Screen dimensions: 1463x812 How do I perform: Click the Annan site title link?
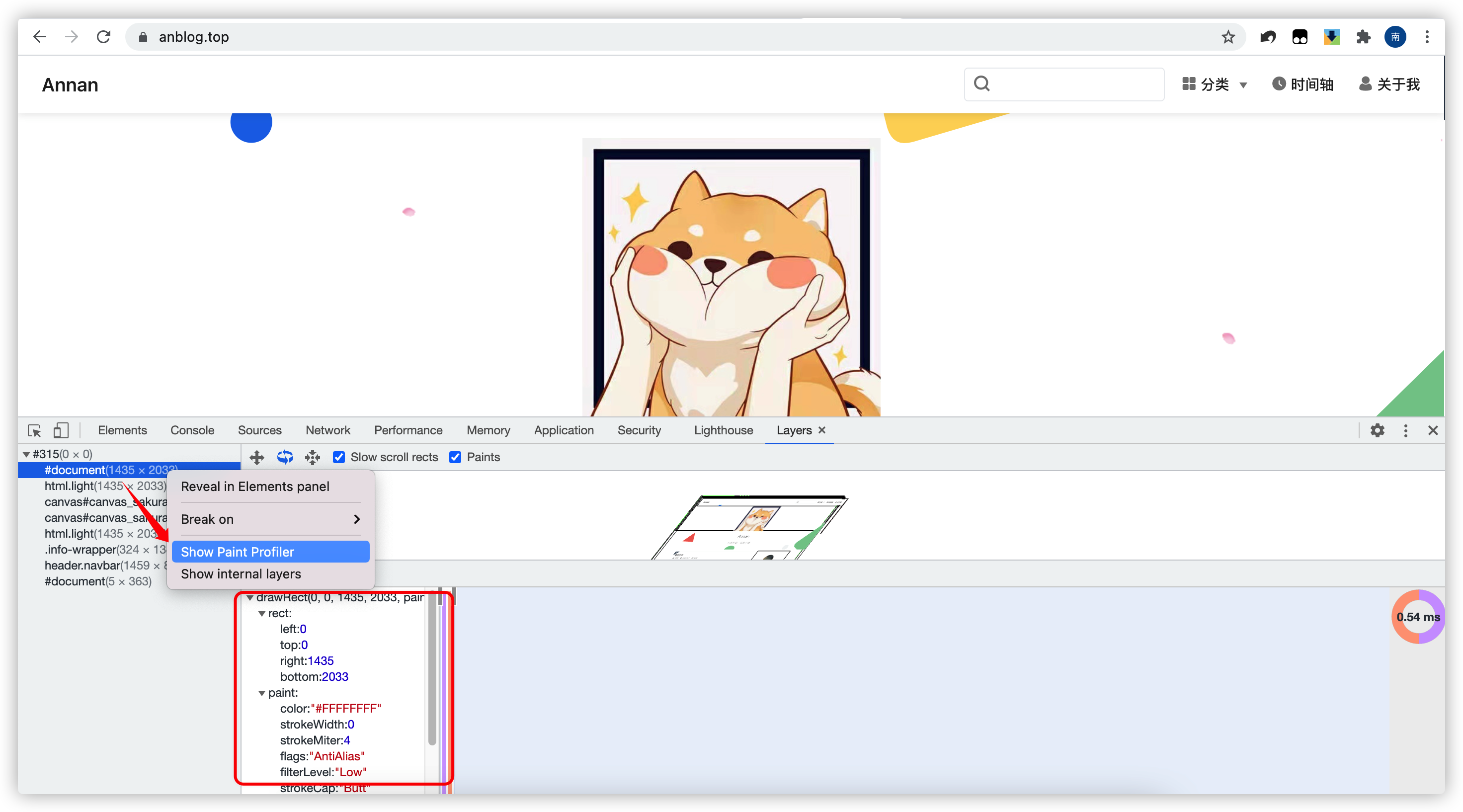click(70, 84)
